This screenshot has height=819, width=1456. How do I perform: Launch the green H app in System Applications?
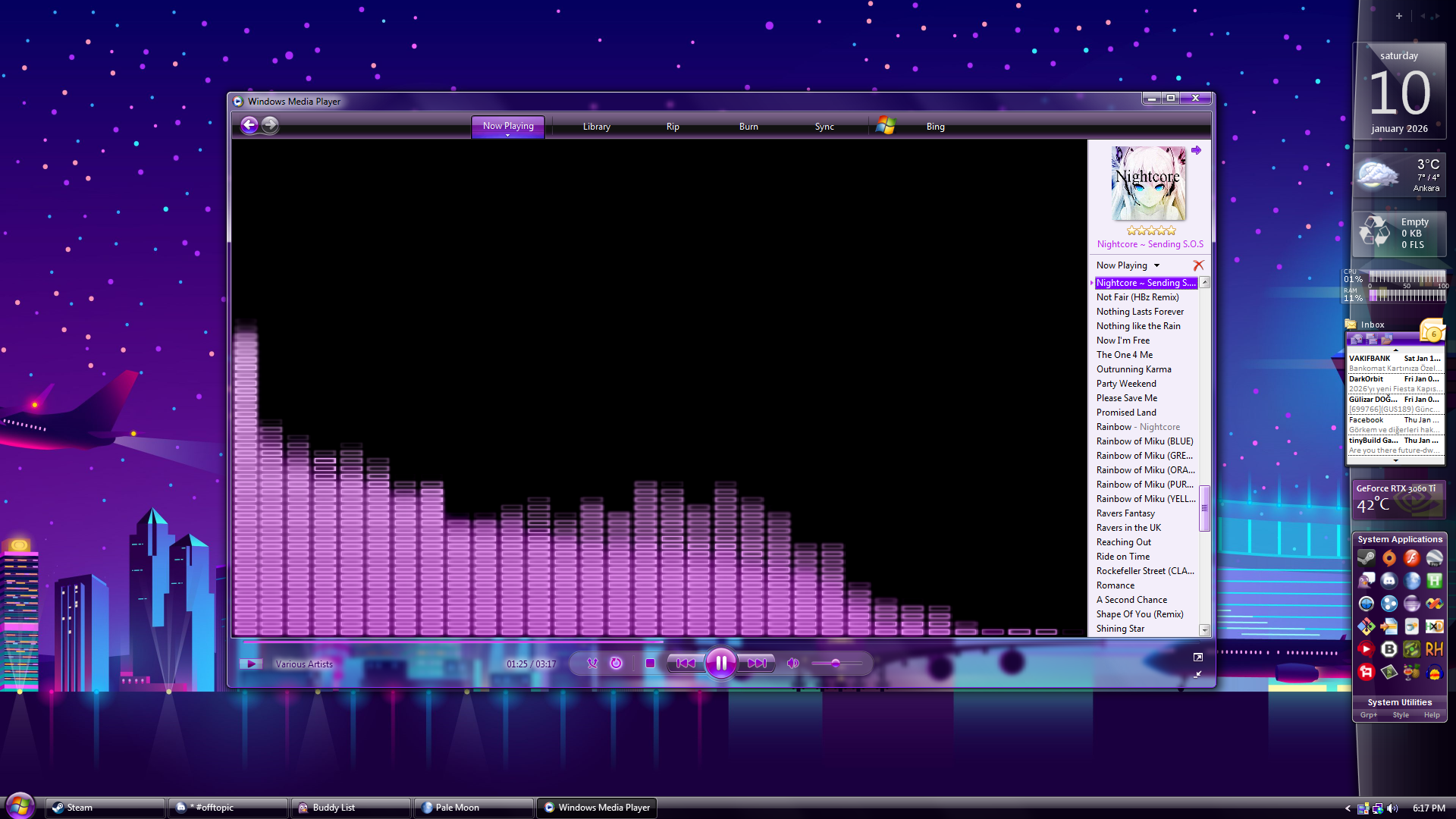pos(1434,581)
